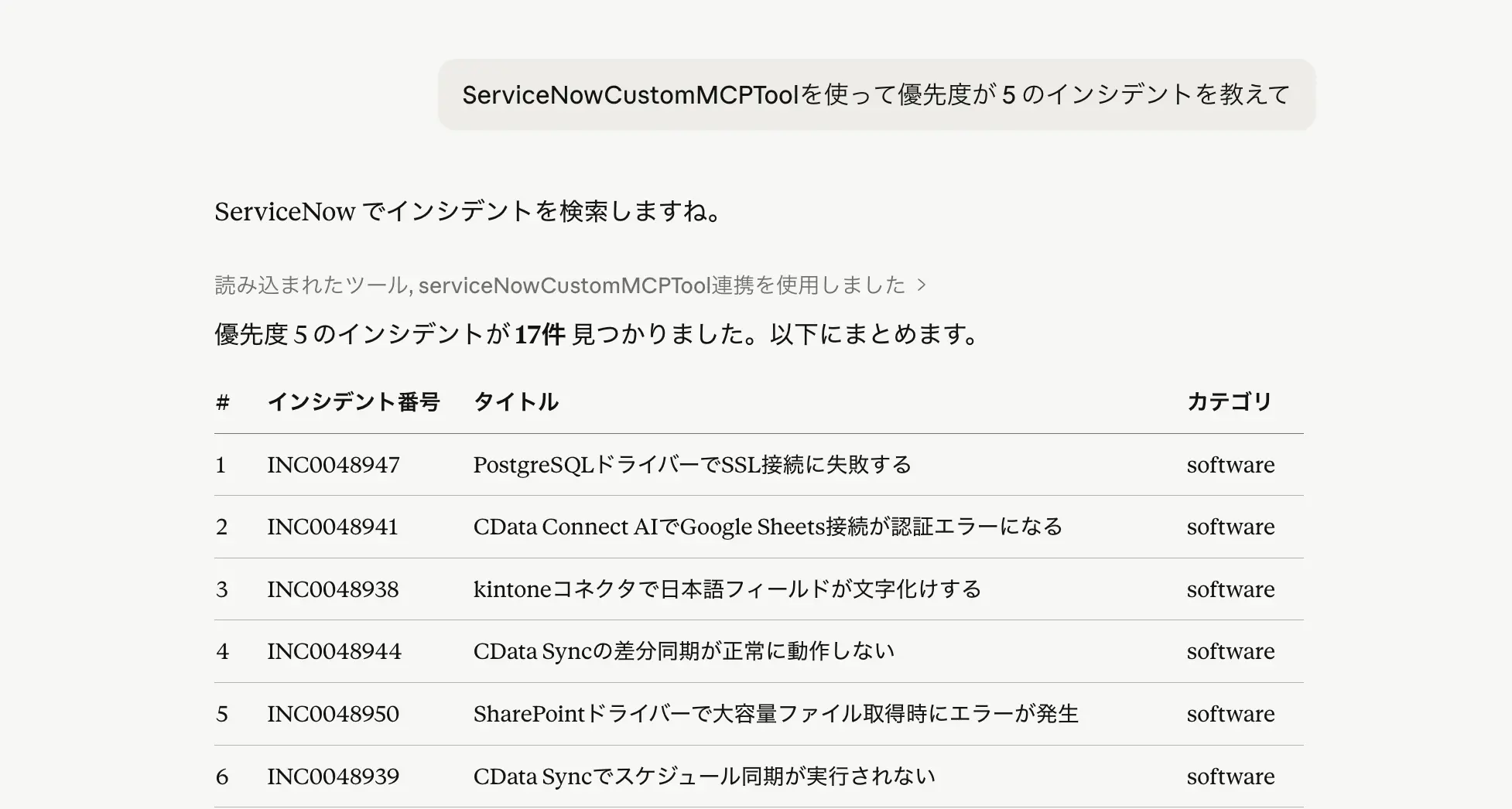Click the software category label in row 5
This screenshot has width=1512, height=809.
[1230, 714]
